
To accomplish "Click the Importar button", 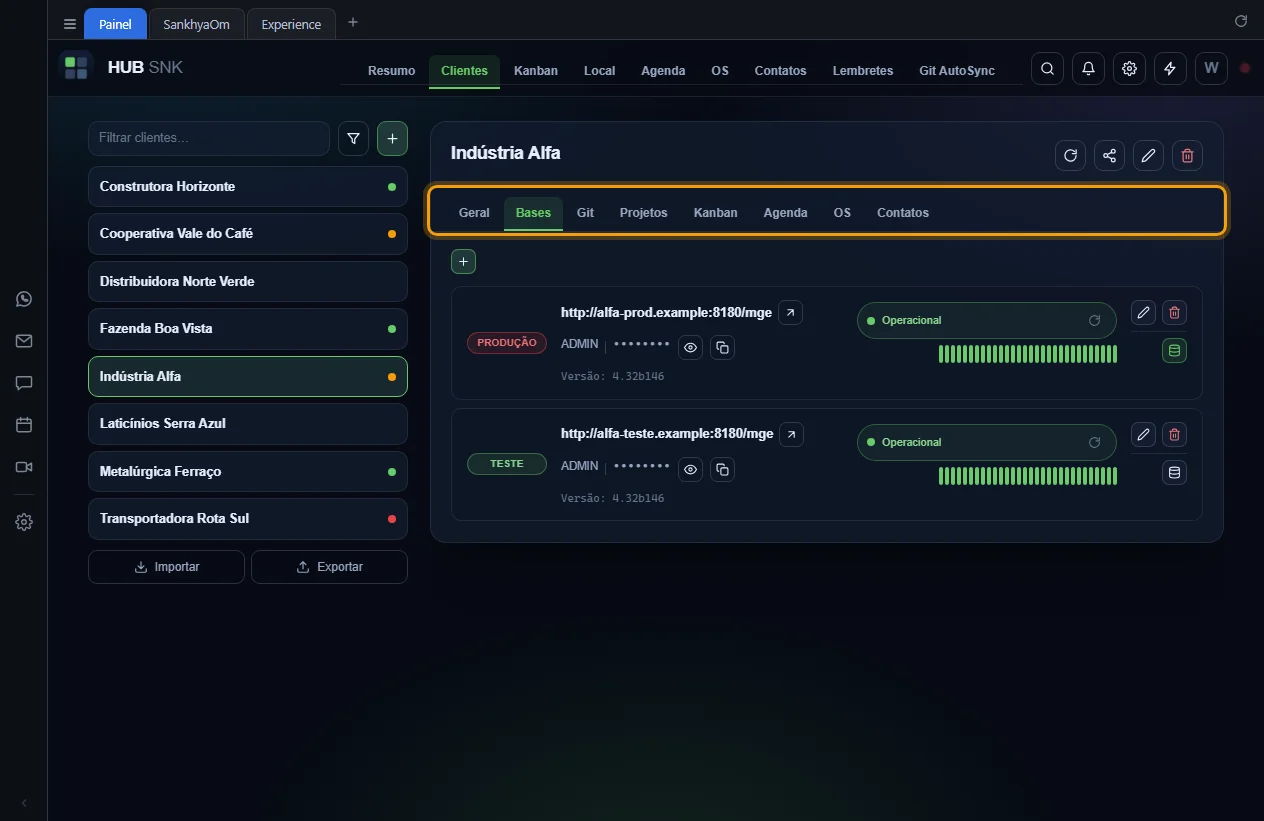I will pyautogui.click(x=166, y=567).
